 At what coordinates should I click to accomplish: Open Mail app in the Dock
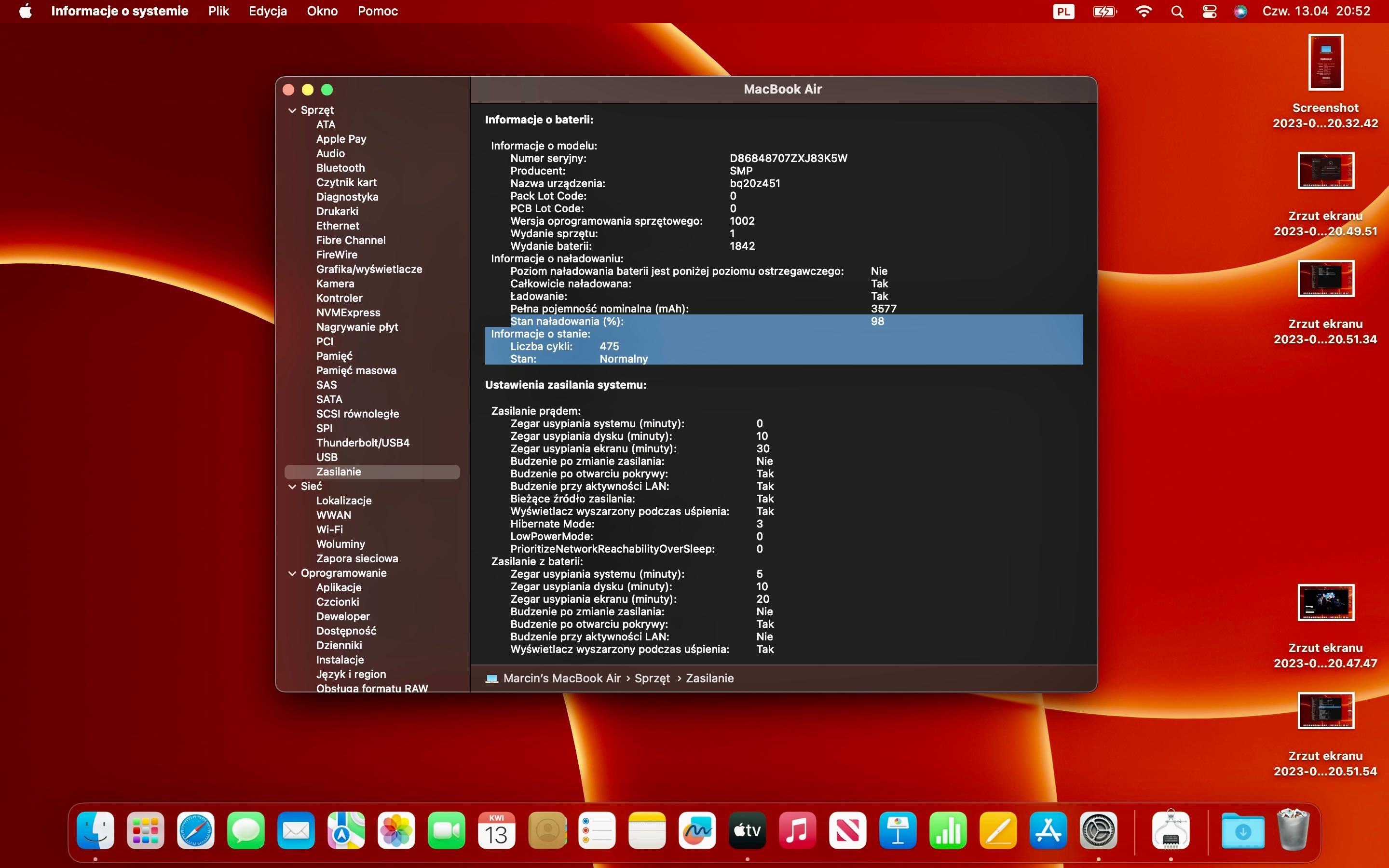pos(296,830)
